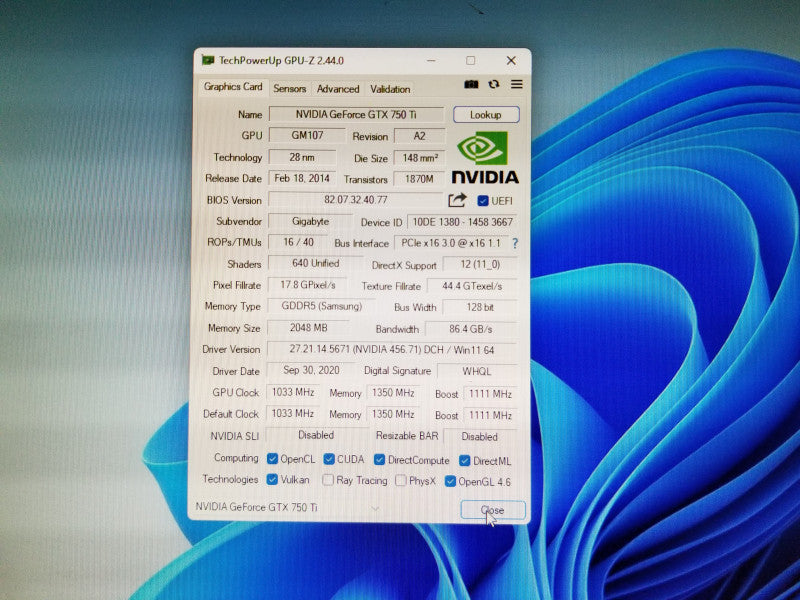Image resolution: width=800 pixels, height=600 pixels.
Task: Go to the Validation tab
Action: pos(390,89)
